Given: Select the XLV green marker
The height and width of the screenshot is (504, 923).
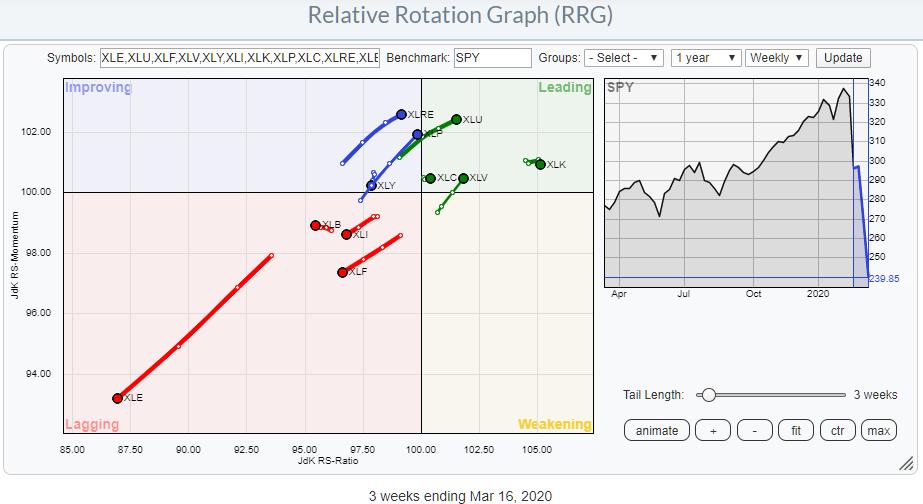Looking at the screenshot, I should coord(463,178).
